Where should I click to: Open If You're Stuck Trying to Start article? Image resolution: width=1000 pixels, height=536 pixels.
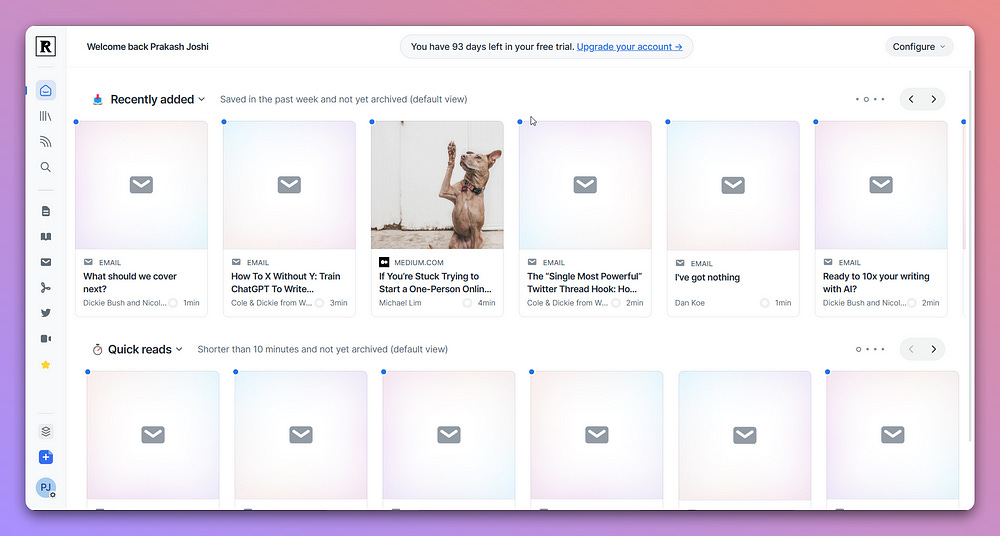(435, 282)
